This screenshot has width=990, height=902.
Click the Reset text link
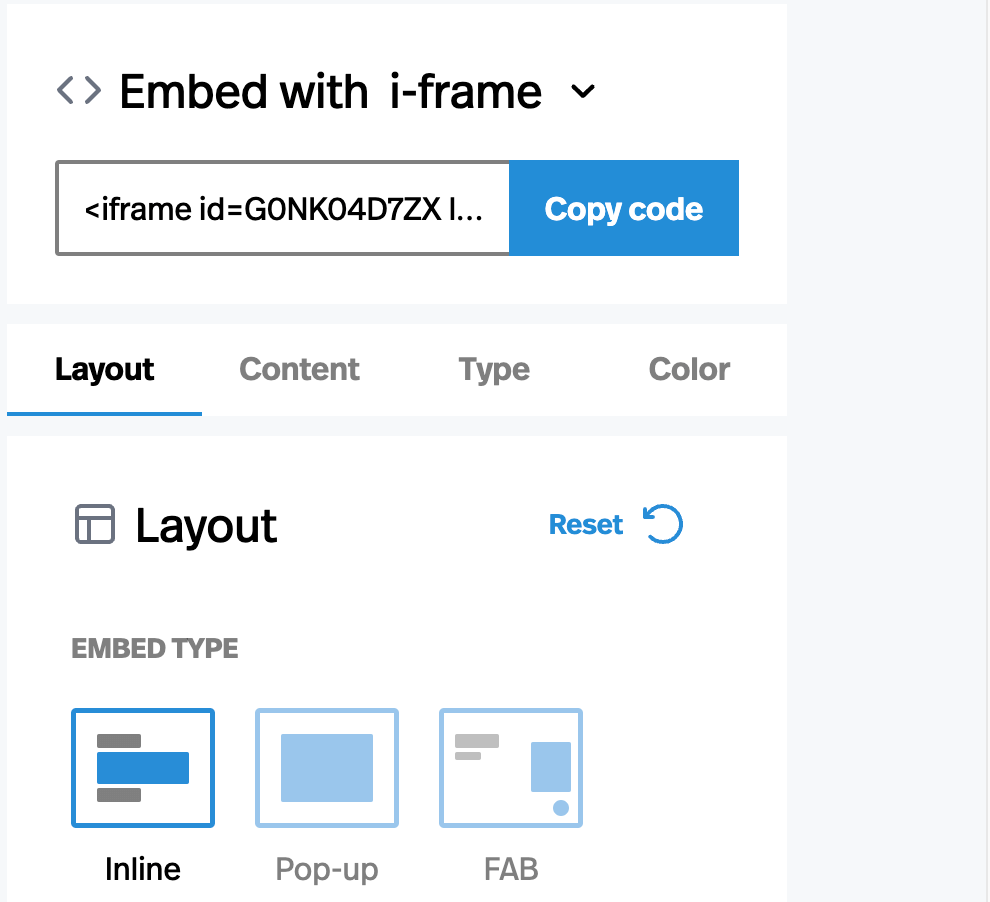[586, 525]
